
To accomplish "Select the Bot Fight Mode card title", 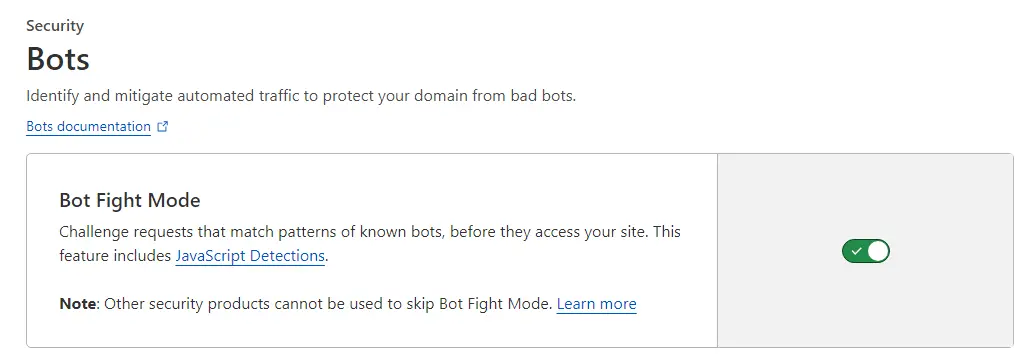I will (130, 200).
